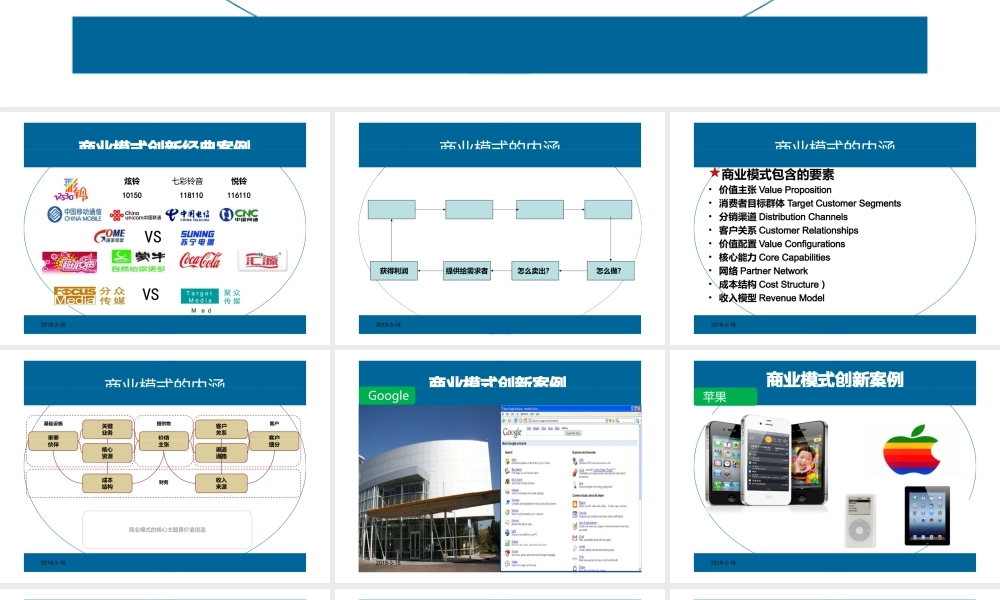Click the 收入来源 canvas box

[221, 483]
